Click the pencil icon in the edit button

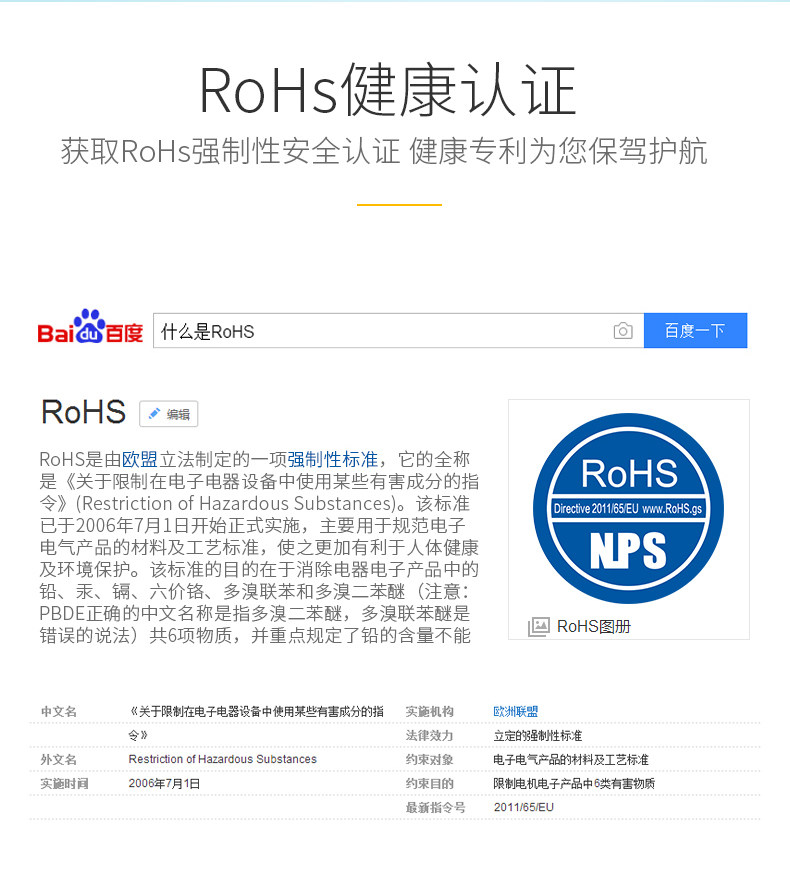tap(154, 414)
